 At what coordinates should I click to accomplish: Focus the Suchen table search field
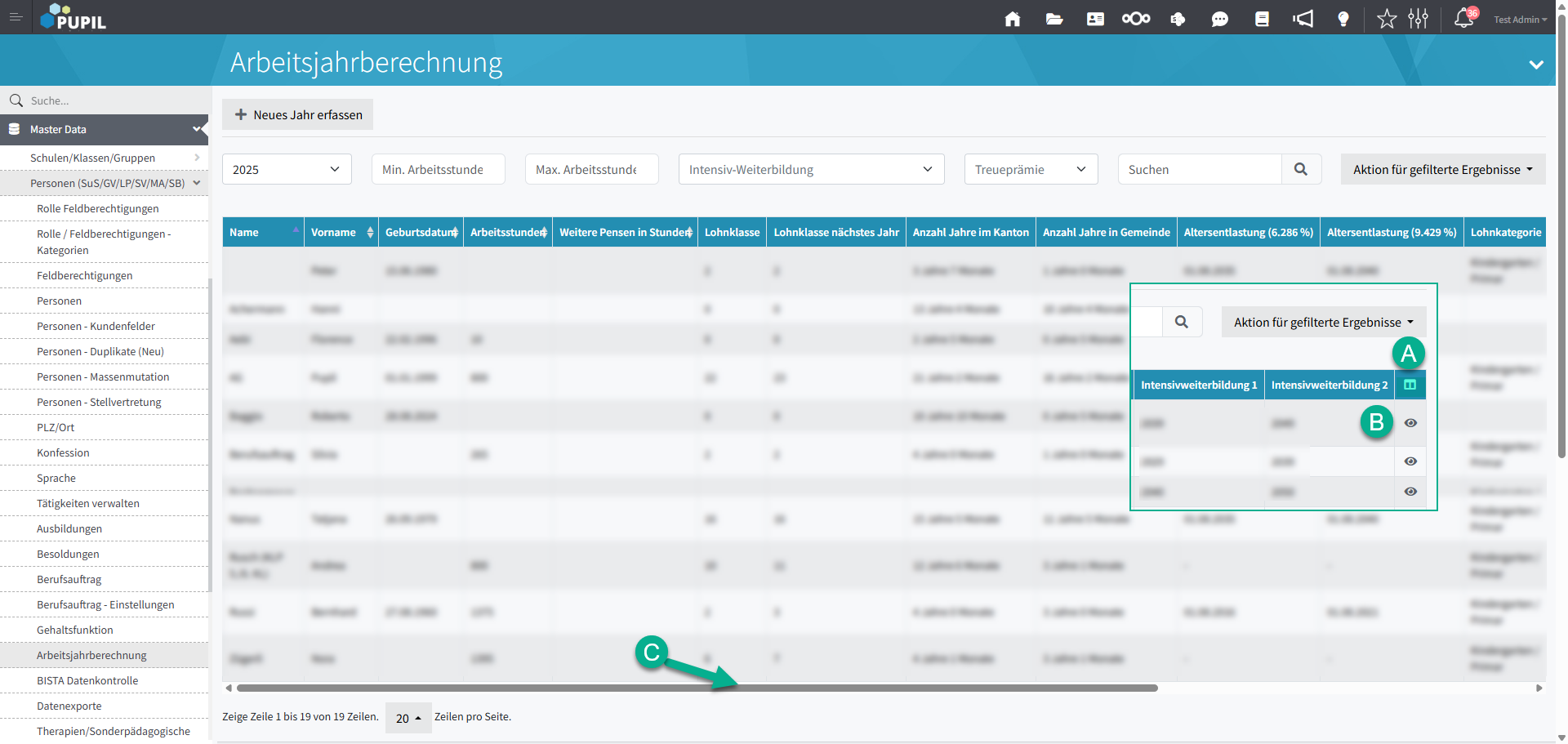1200,169
